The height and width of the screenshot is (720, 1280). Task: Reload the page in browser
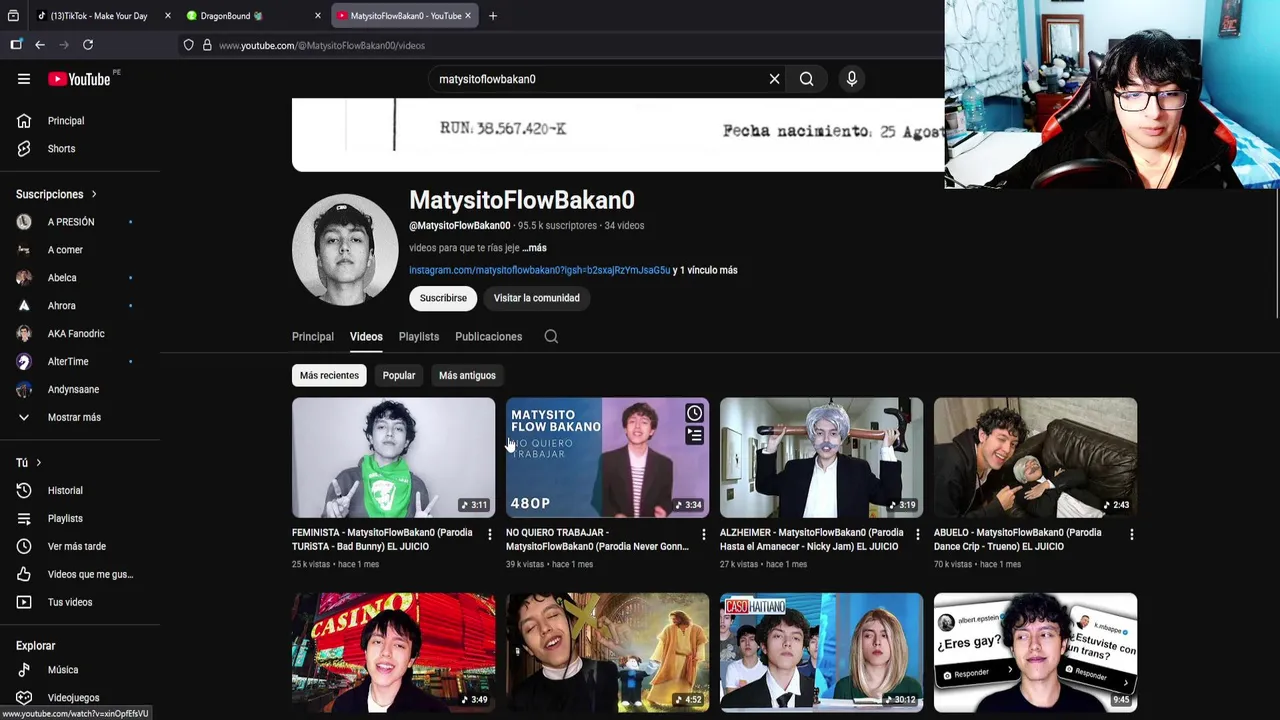(x=88, y=45)
